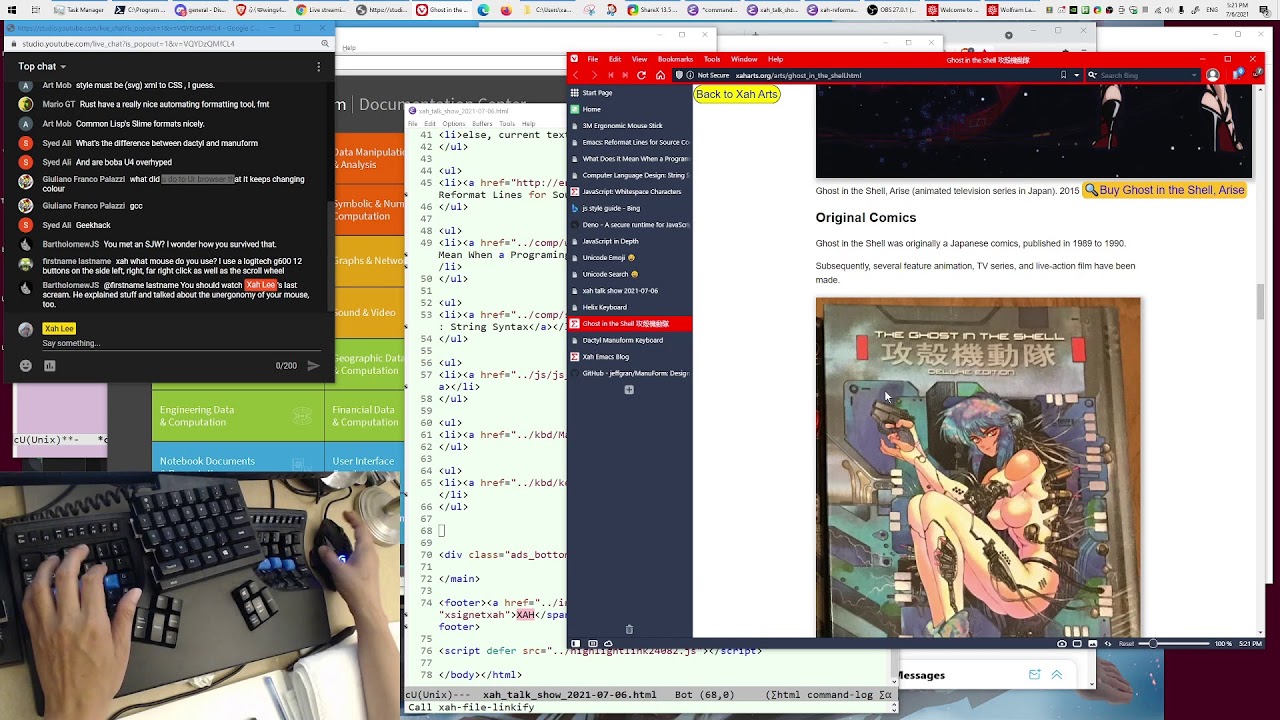Screen dimensions: 1280x720
Task: Switch to Dactyl Manuform Keyboard tab
Action: tap(629, 340)
